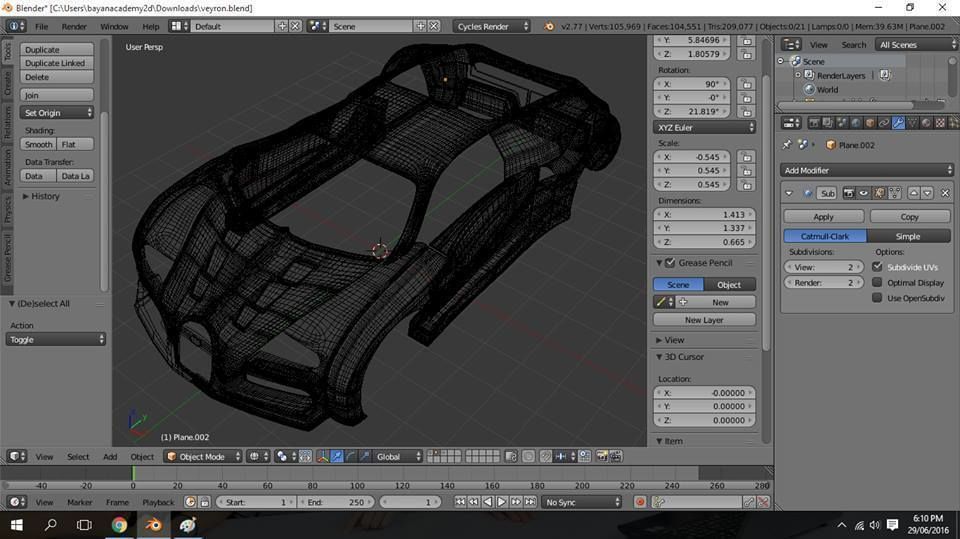Open the Render menu in top bar

point(74,26)
